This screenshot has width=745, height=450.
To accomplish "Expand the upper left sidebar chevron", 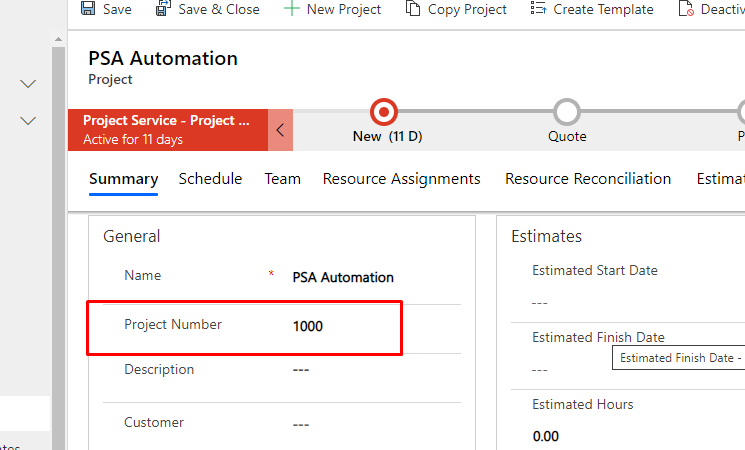I will point(28,84).
